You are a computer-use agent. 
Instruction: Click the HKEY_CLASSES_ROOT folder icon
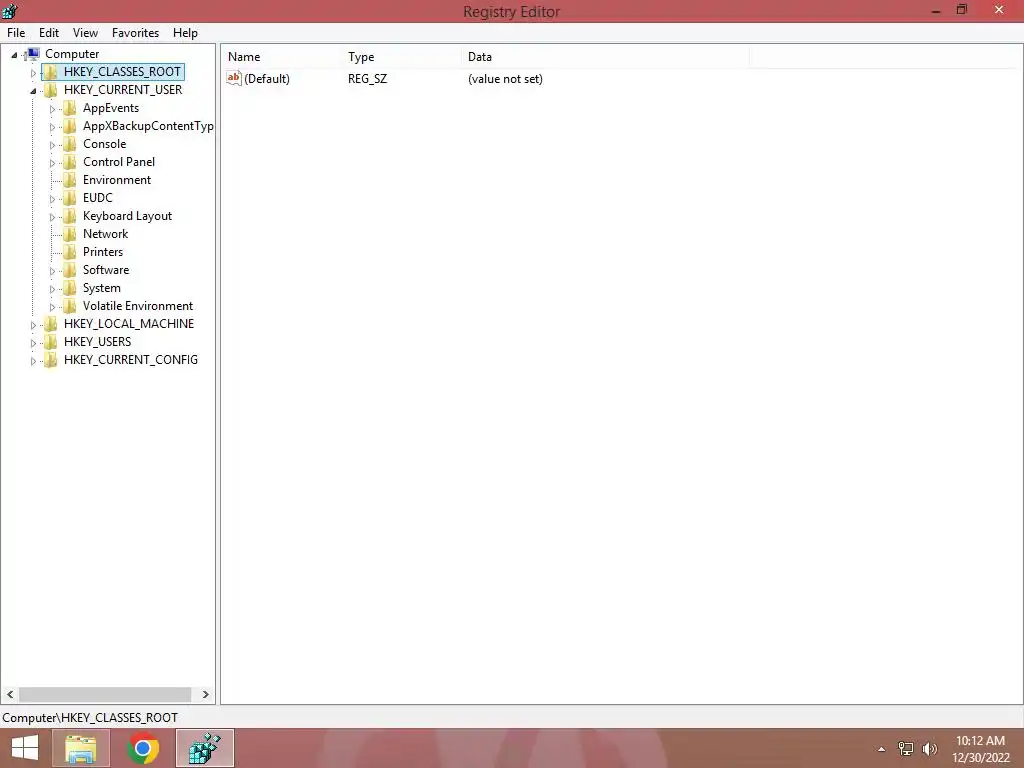pyautogui.click(x=51, y=72)
